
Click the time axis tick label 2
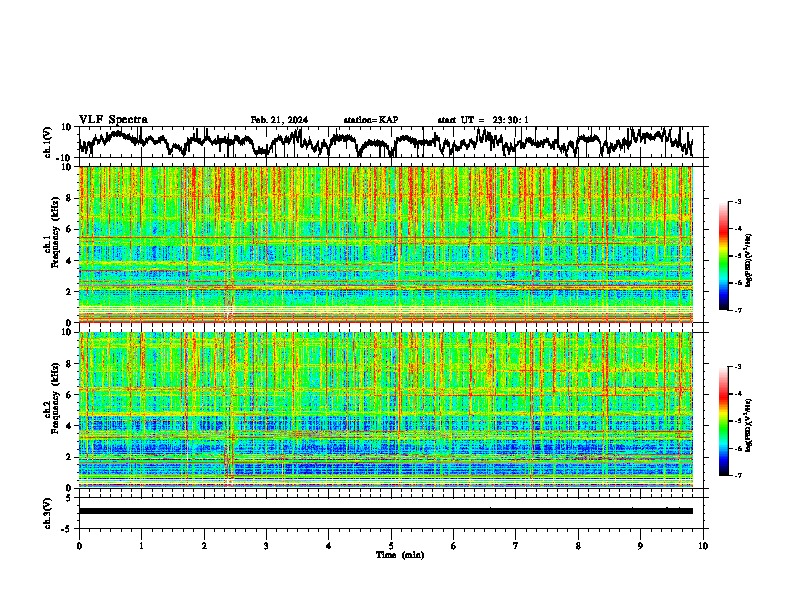point(204,546)
